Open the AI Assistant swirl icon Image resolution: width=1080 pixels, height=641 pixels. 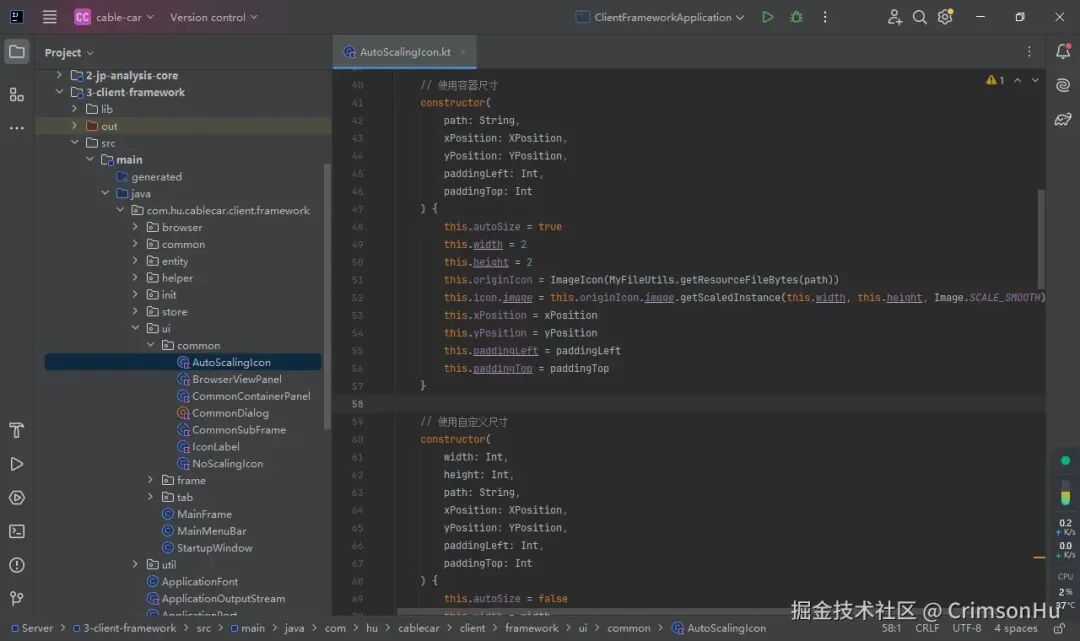pyautogui.click(x=1063, y=85)
